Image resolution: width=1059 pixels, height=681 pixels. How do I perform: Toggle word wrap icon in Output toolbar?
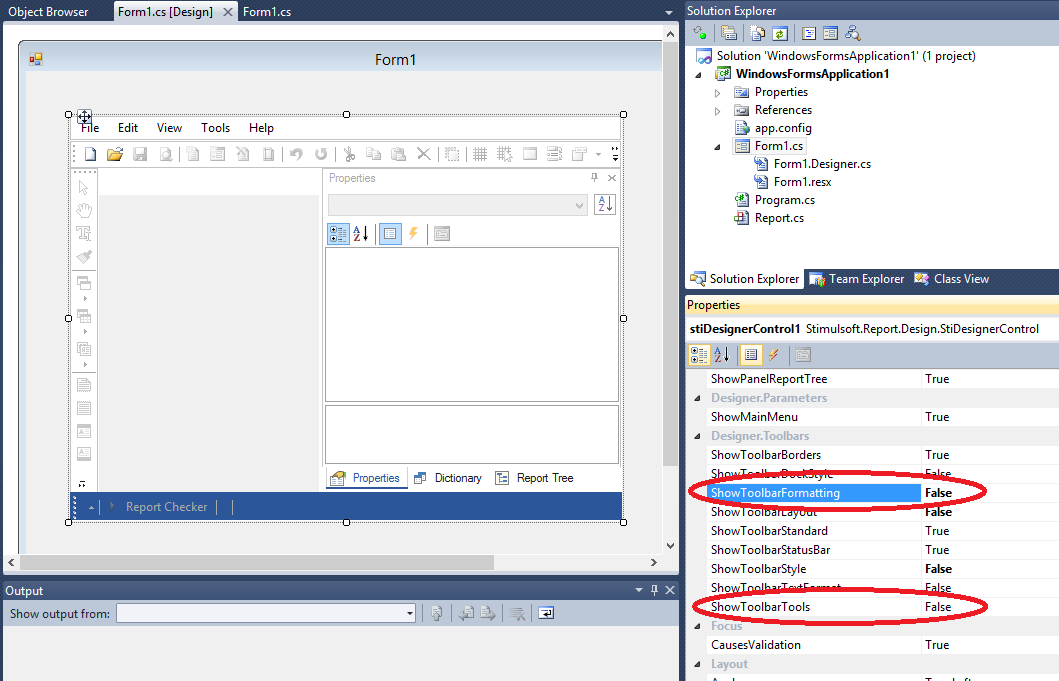[x=546, y=613]
